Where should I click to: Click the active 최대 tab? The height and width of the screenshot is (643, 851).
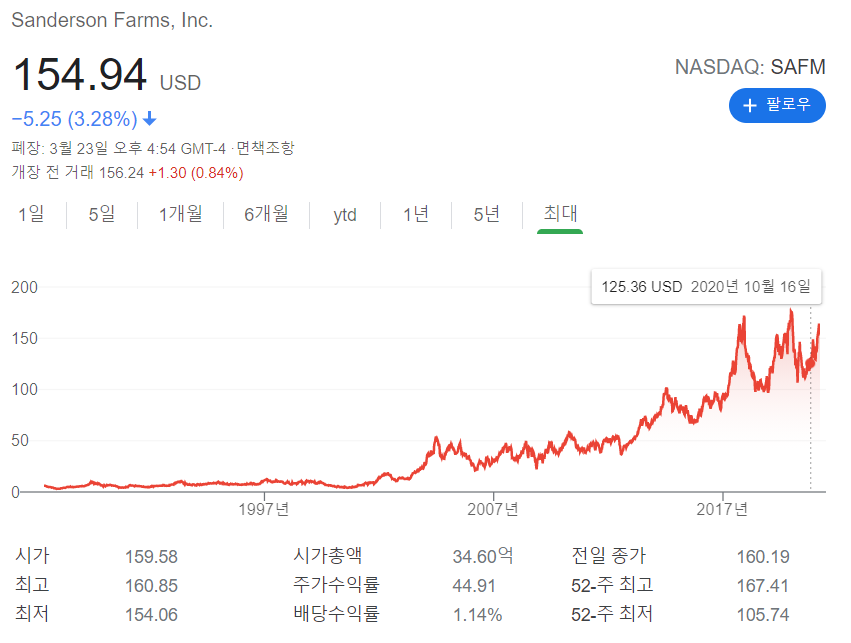[558, 214]
